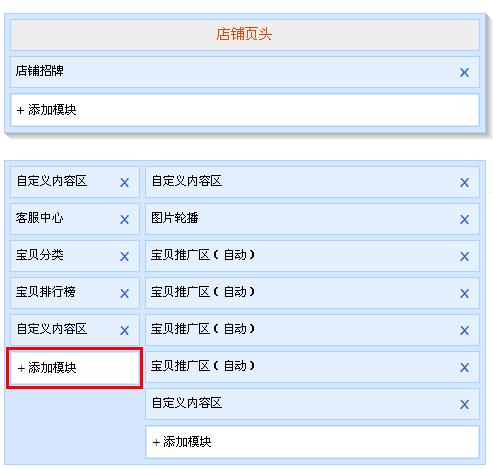Delete the 宝贝分类 module with X
Image resolution: width=493 pixels, height=469 pixels.
click(x=124, y=256)
